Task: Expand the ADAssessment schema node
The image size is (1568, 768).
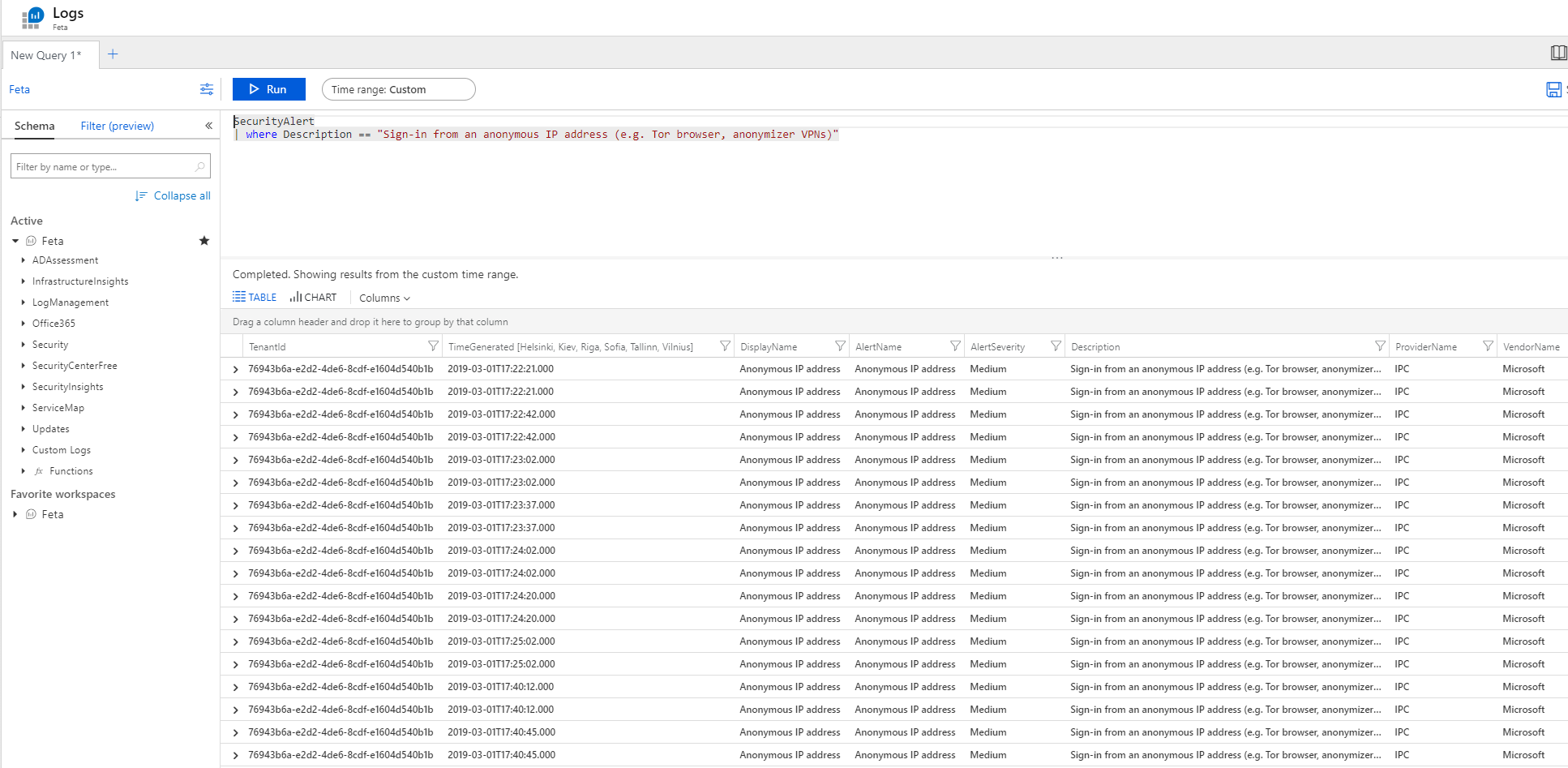Action: tap(23, 260)
